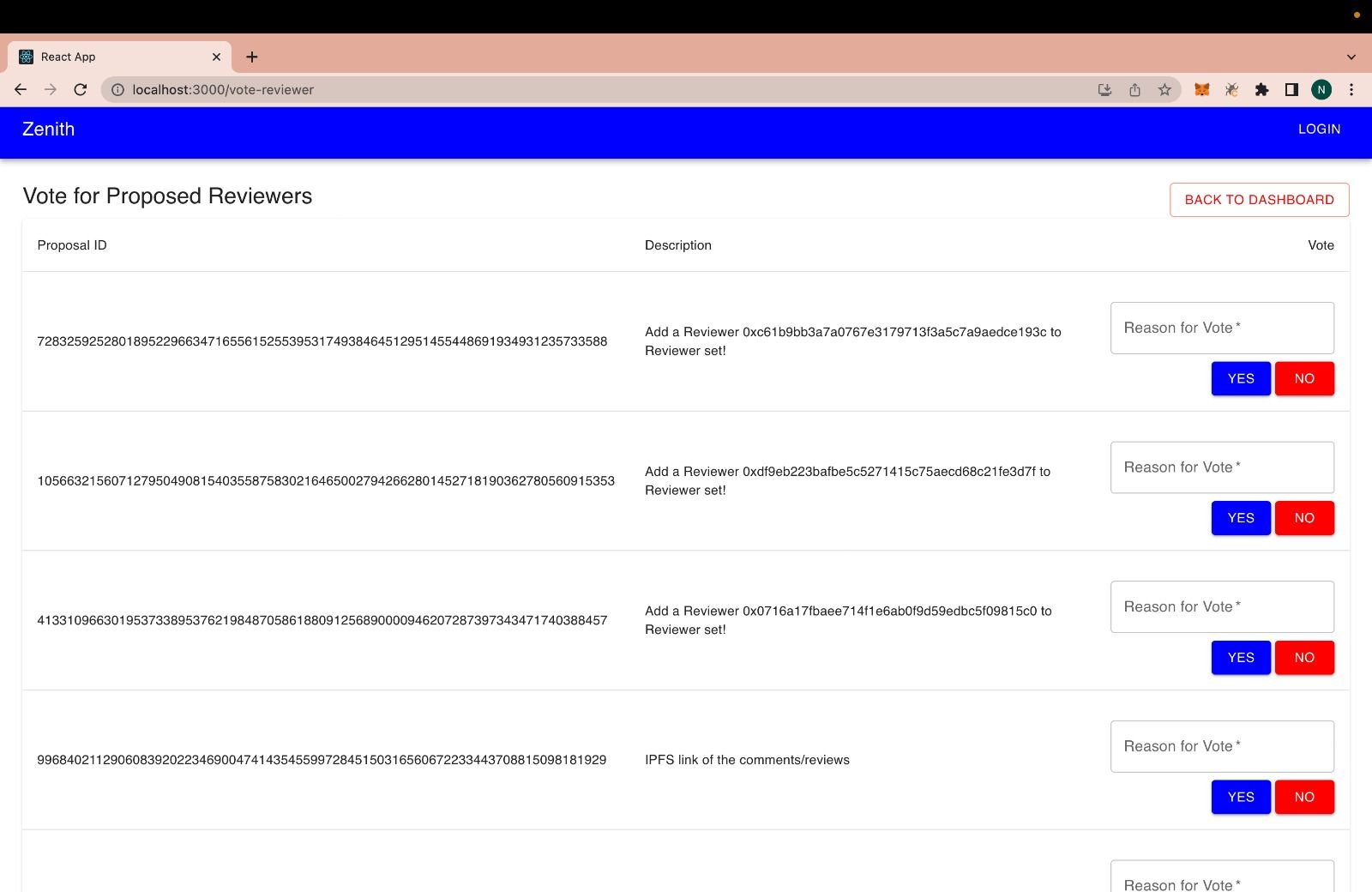Close the React App tab
The width and height of the screenshot is (1372, 892).
coord(216,57)
